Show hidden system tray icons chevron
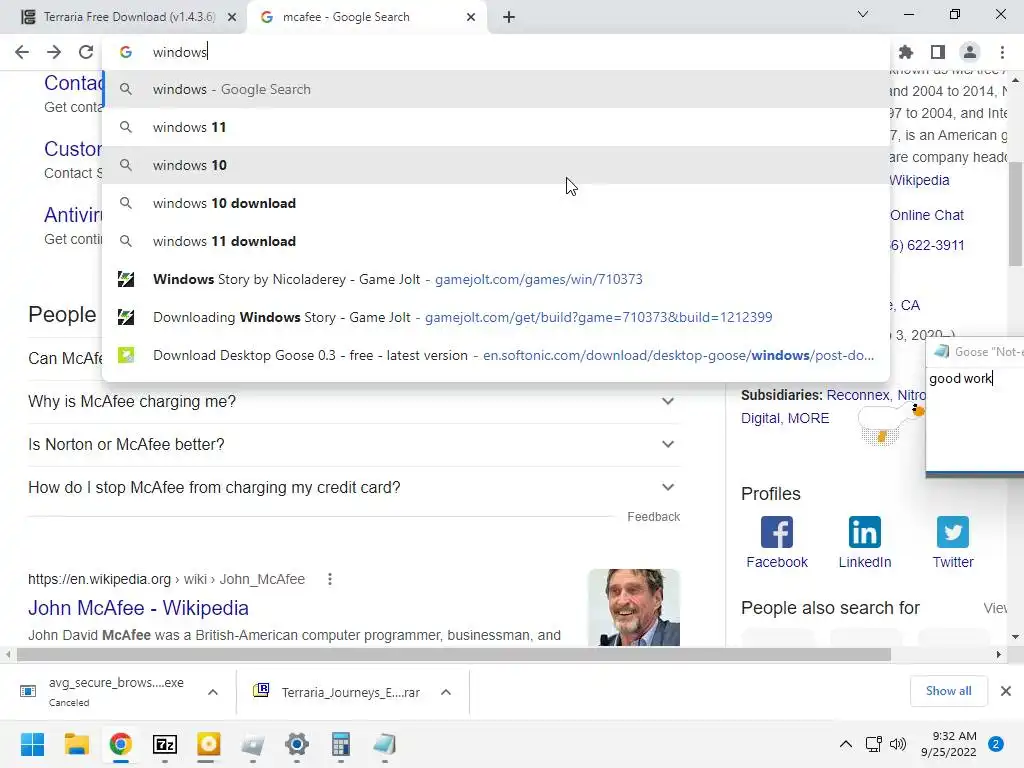Screen dimensions: 1024x768 click(846, 744)
